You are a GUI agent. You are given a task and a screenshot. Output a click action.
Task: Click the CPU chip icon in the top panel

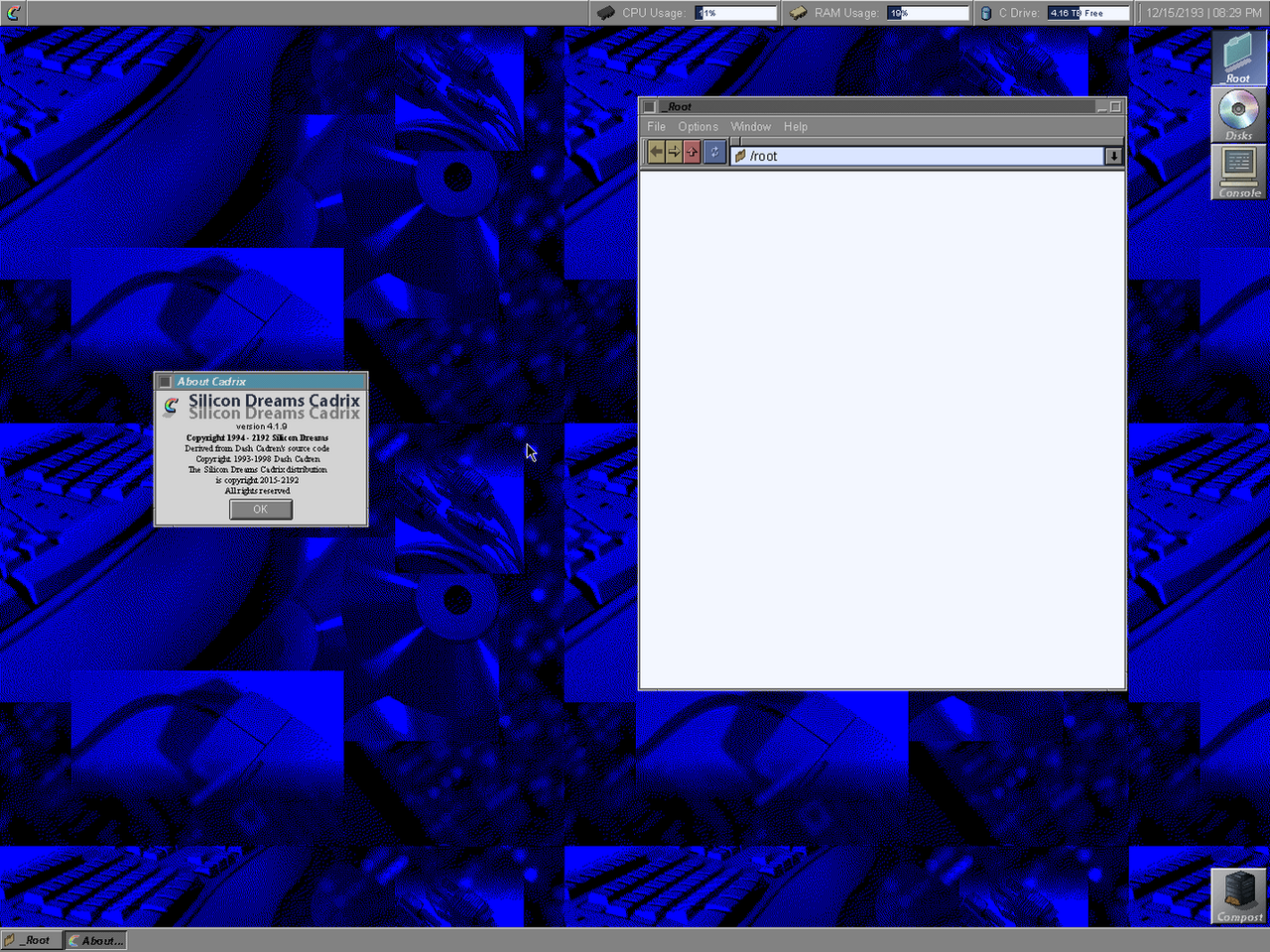(605, 13)
